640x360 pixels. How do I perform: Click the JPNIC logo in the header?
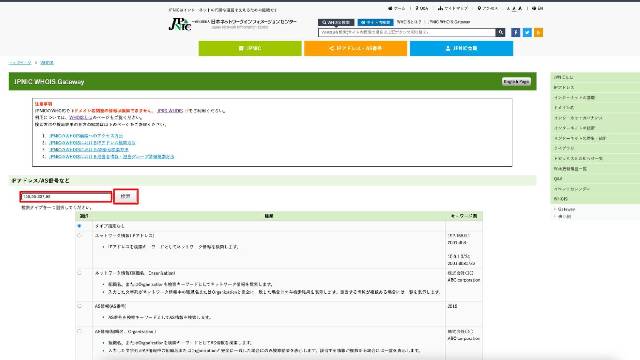(x=180, y=24)
